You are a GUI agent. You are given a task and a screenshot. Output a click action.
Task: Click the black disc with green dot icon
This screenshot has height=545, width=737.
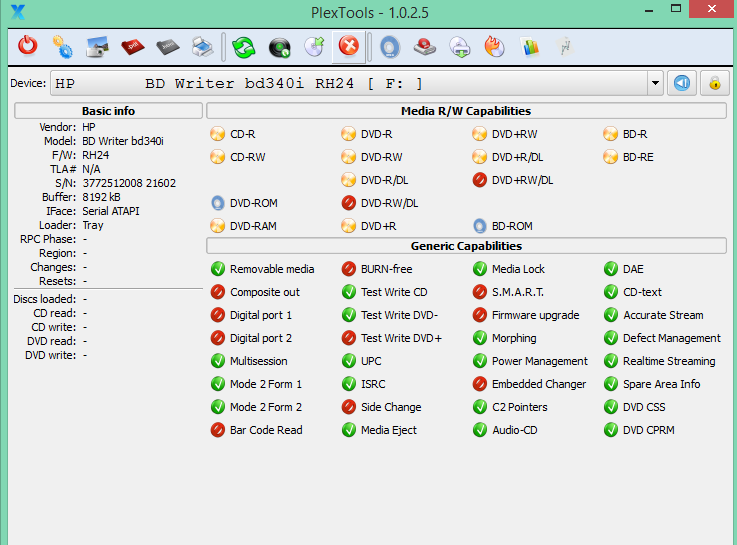(280, 47)
